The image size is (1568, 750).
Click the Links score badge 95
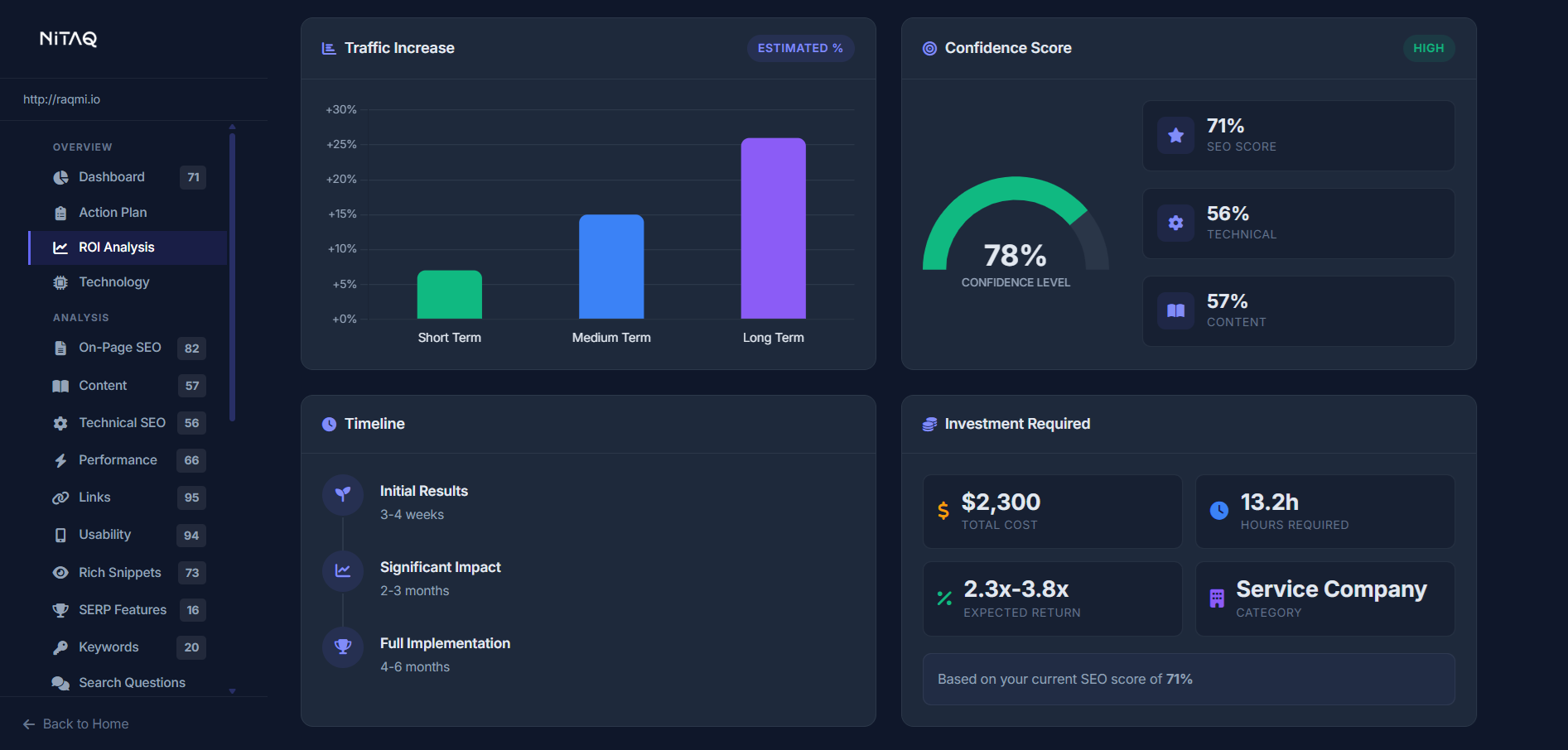coord(191,498)
